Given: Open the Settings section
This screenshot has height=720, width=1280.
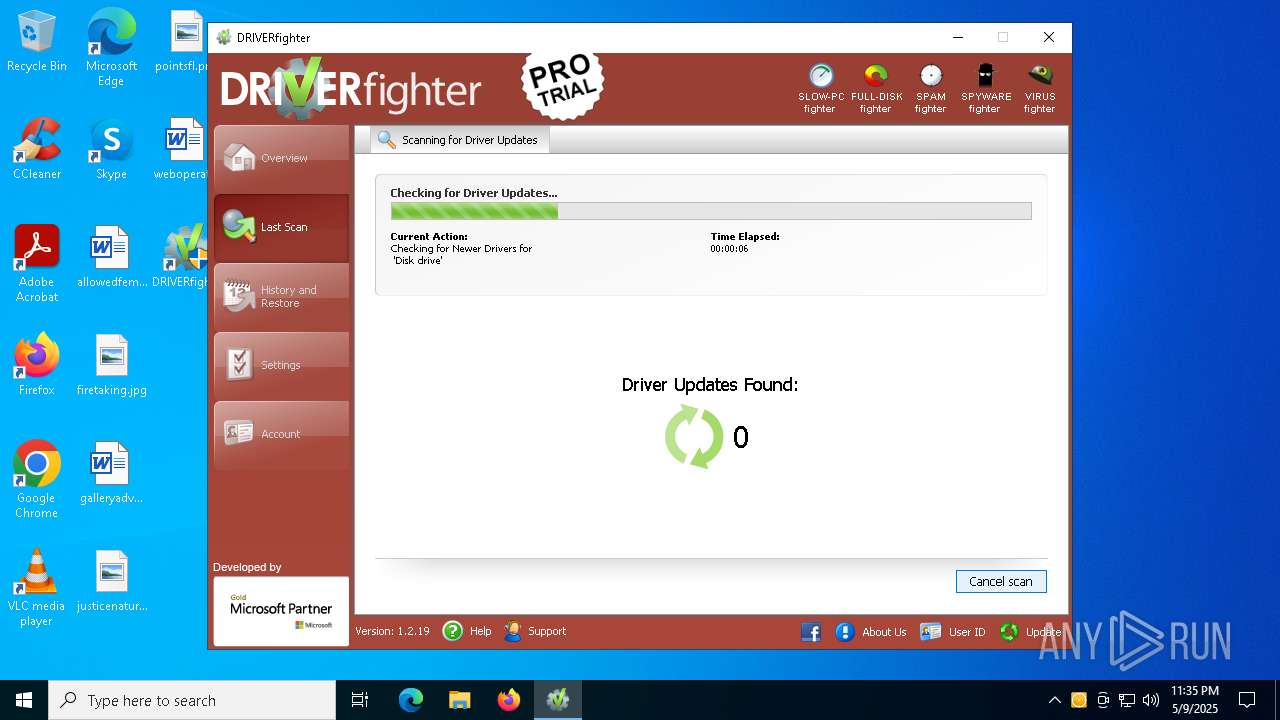Looking at the screenshot, I should pyautogui.click(x=281, y=365).
